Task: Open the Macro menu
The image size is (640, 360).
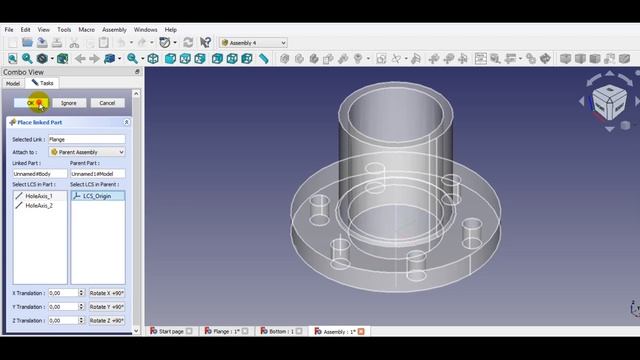Action: 87,30
